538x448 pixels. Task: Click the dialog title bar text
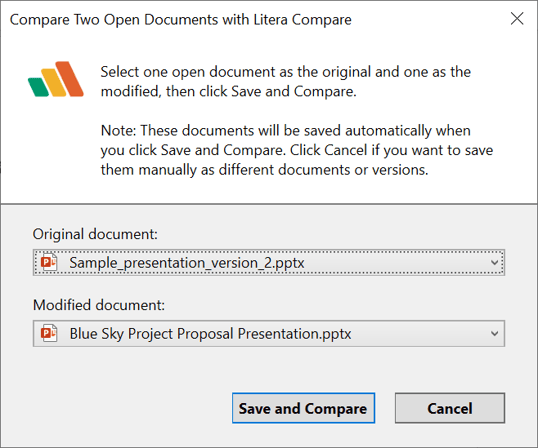point(180,20)
